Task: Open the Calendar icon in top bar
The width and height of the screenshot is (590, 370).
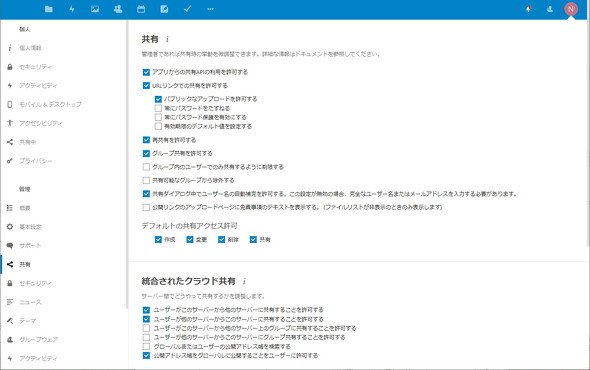Action: [x=141, y=9]
